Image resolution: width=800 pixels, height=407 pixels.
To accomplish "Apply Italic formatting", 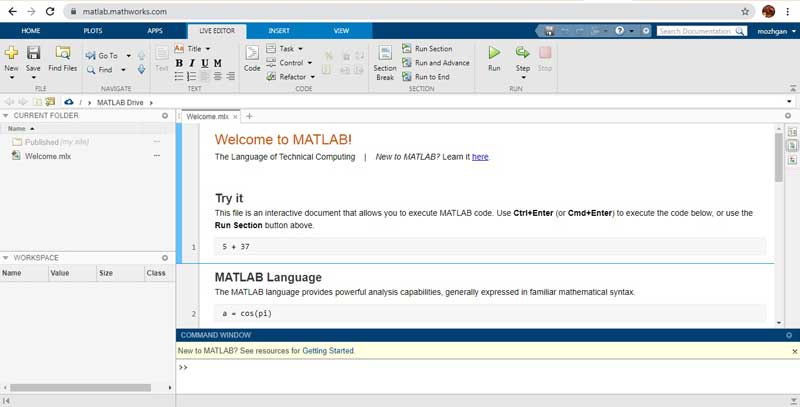I will 192,63.
